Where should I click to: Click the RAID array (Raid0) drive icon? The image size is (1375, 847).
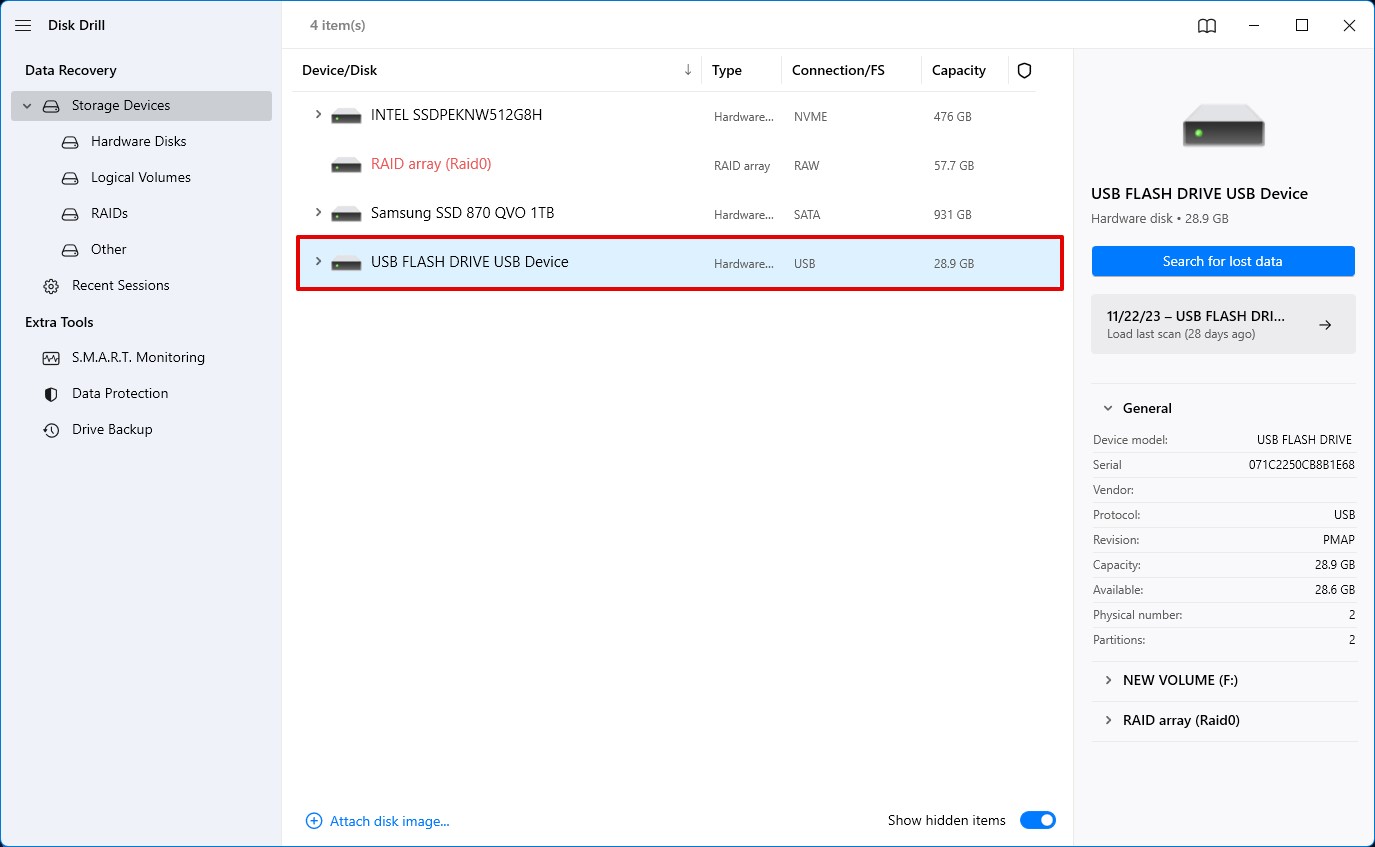(346, 165)
